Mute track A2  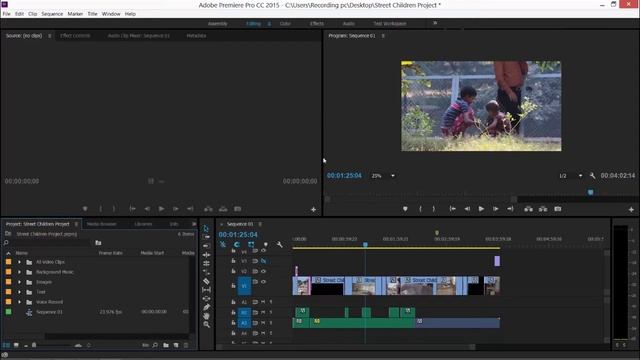(263, 312)
